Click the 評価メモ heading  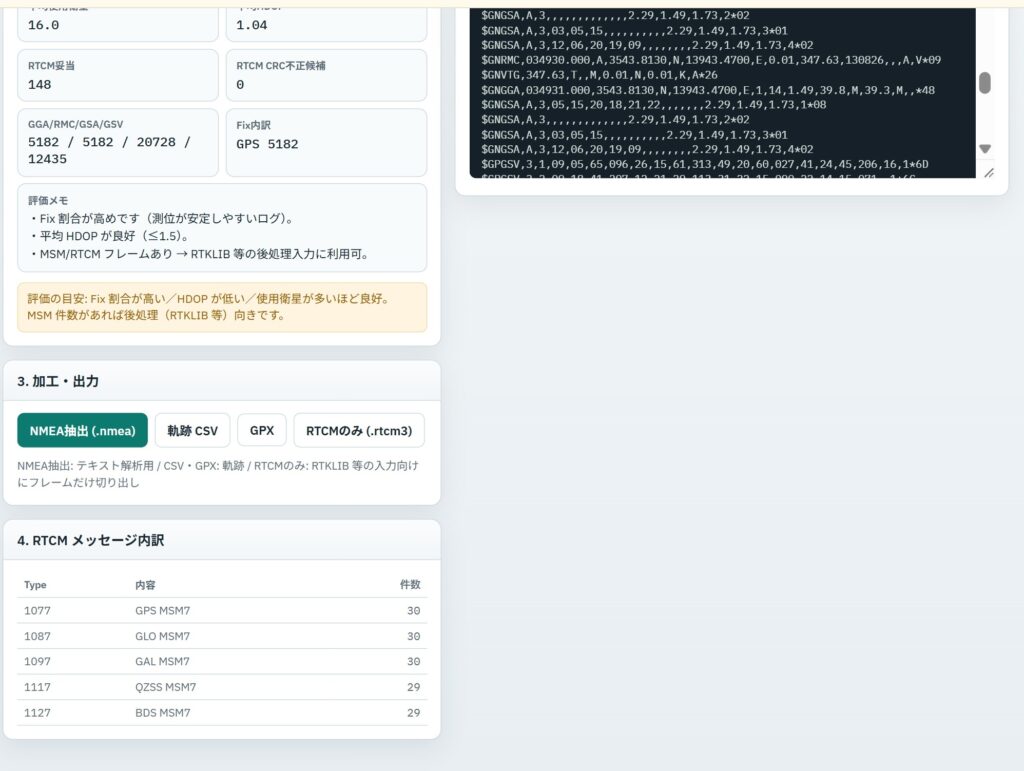48,200
